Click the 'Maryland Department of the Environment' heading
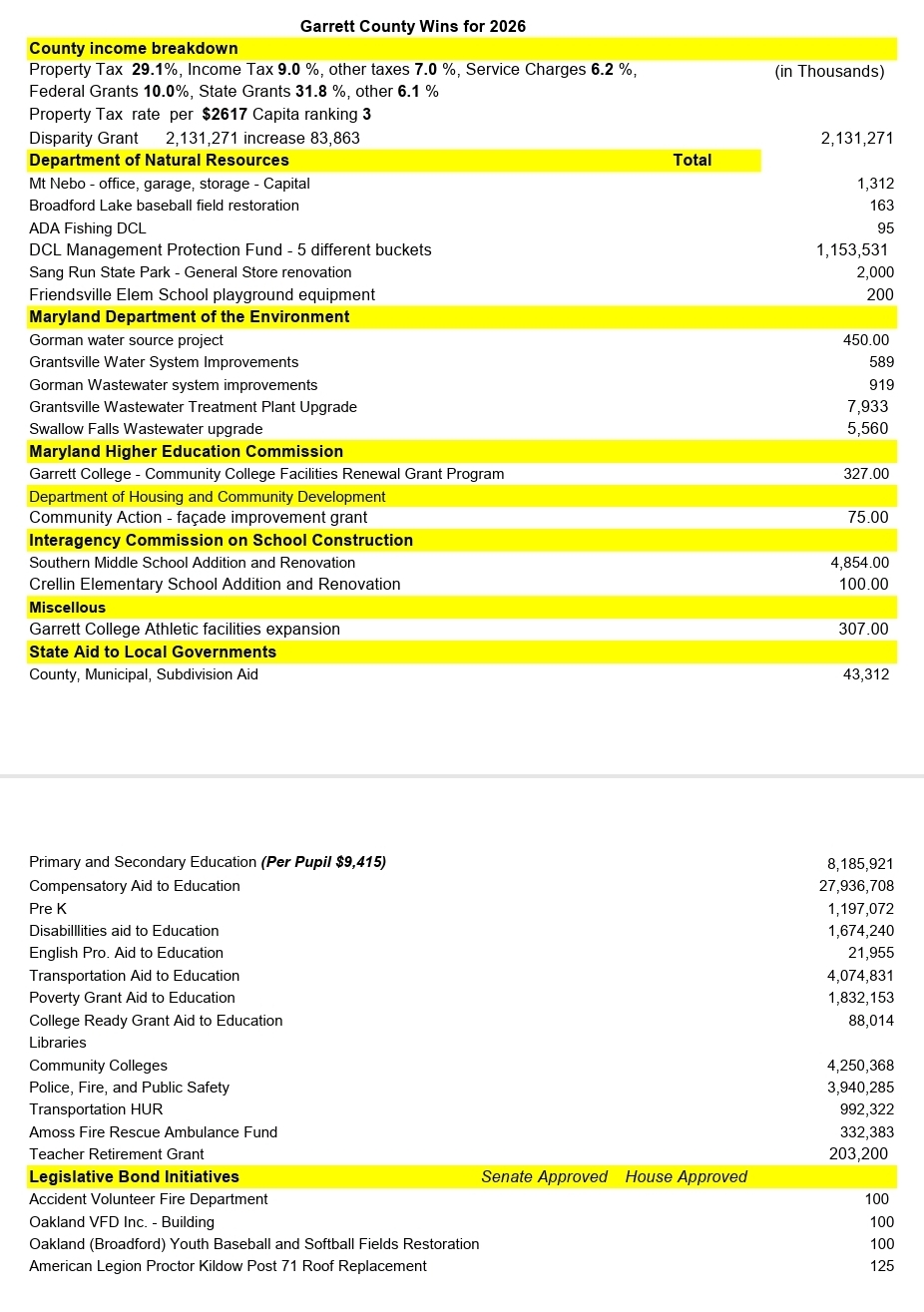Viewport: 924px width, 1312px height. [190, 316]
